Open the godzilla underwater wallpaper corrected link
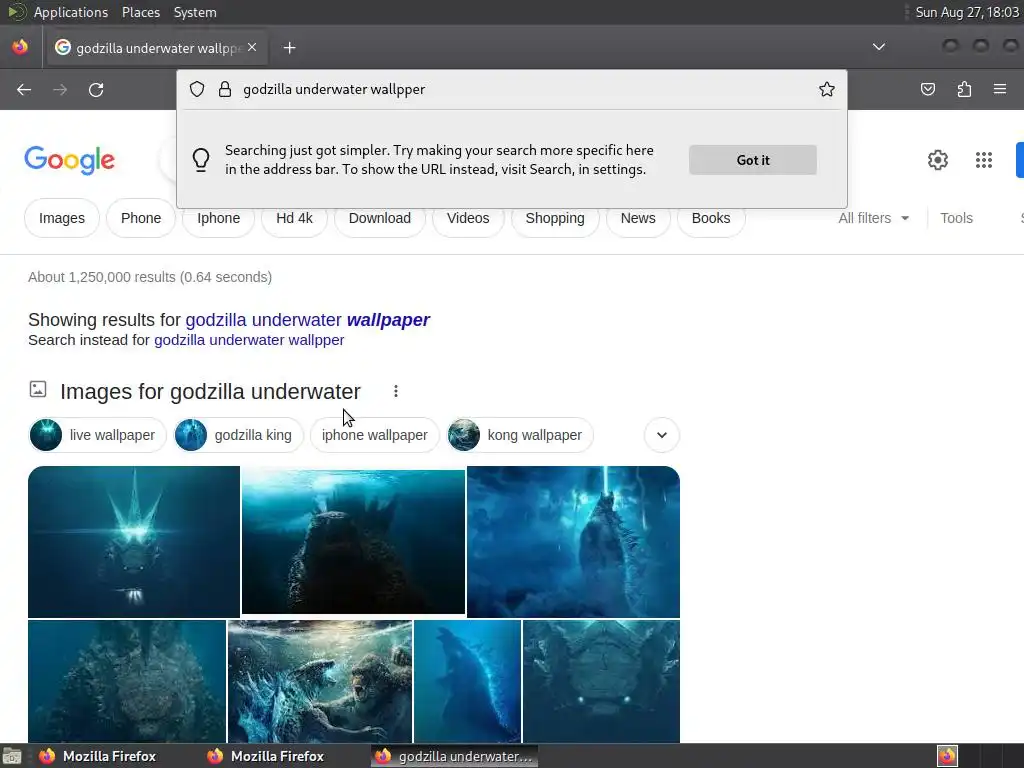 (x=308, y=320)
